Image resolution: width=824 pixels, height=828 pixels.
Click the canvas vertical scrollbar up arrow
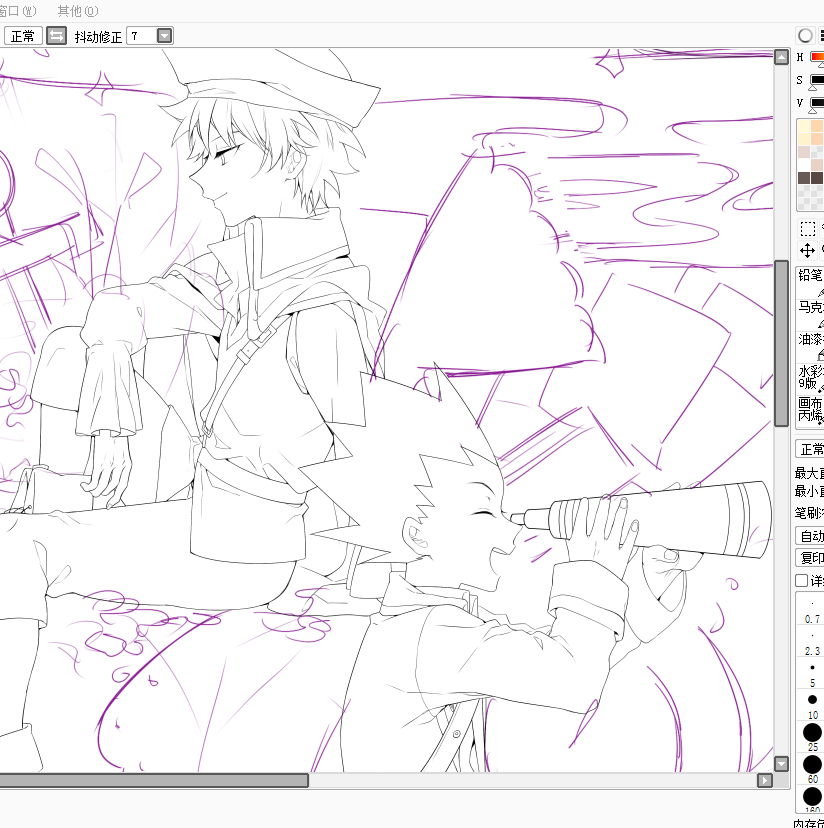[781, 57]
